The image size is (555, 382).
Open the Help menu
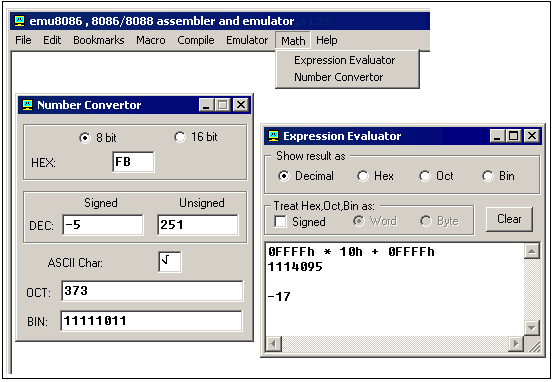(x=326, y=40)
